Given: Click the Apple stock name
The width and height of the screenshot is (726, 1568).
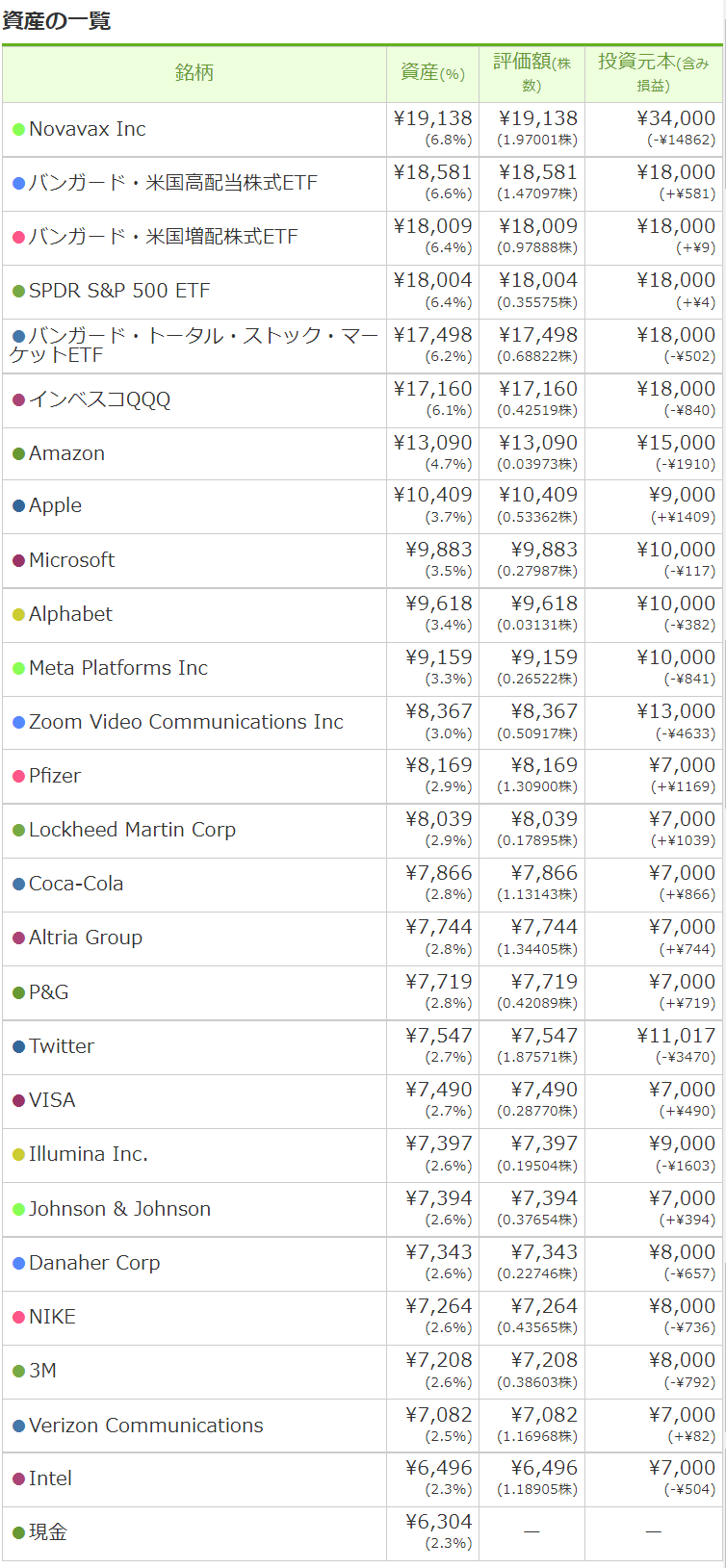Looking at the screenshot, I should tap(55, 505).
